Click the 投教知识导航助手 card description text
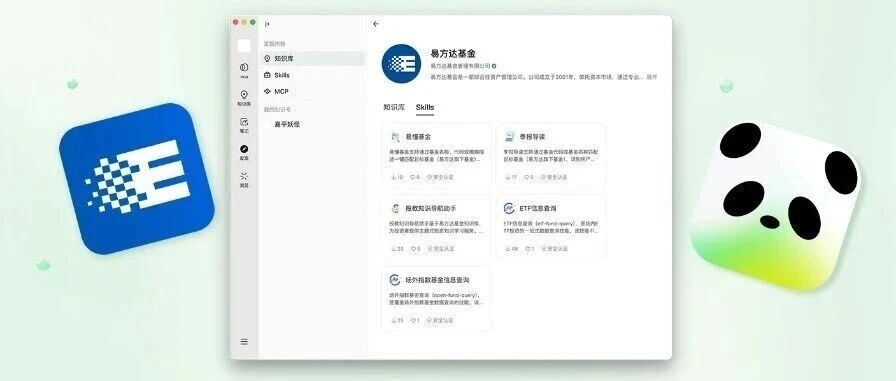The width and height of the screenshot is (896, 381). tap(437, 227)
